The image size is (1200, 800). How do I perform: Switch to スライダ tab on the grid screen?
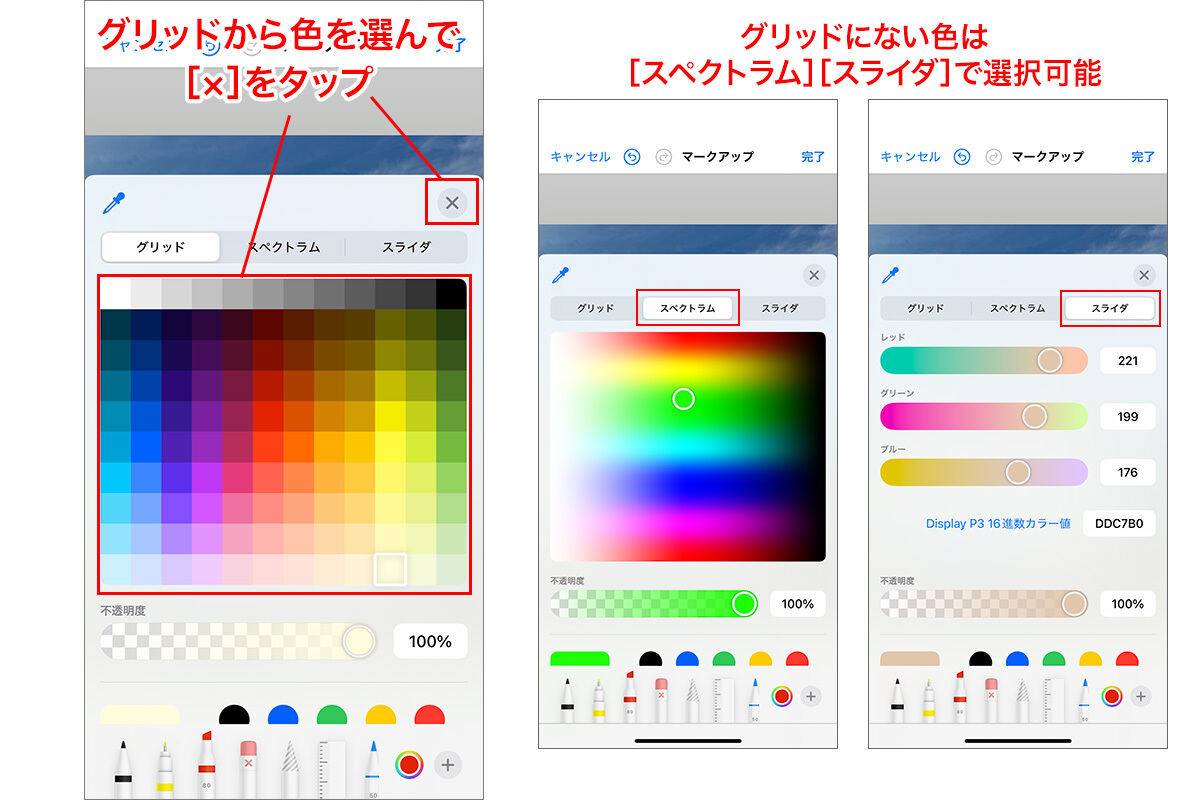click(406, 247)
